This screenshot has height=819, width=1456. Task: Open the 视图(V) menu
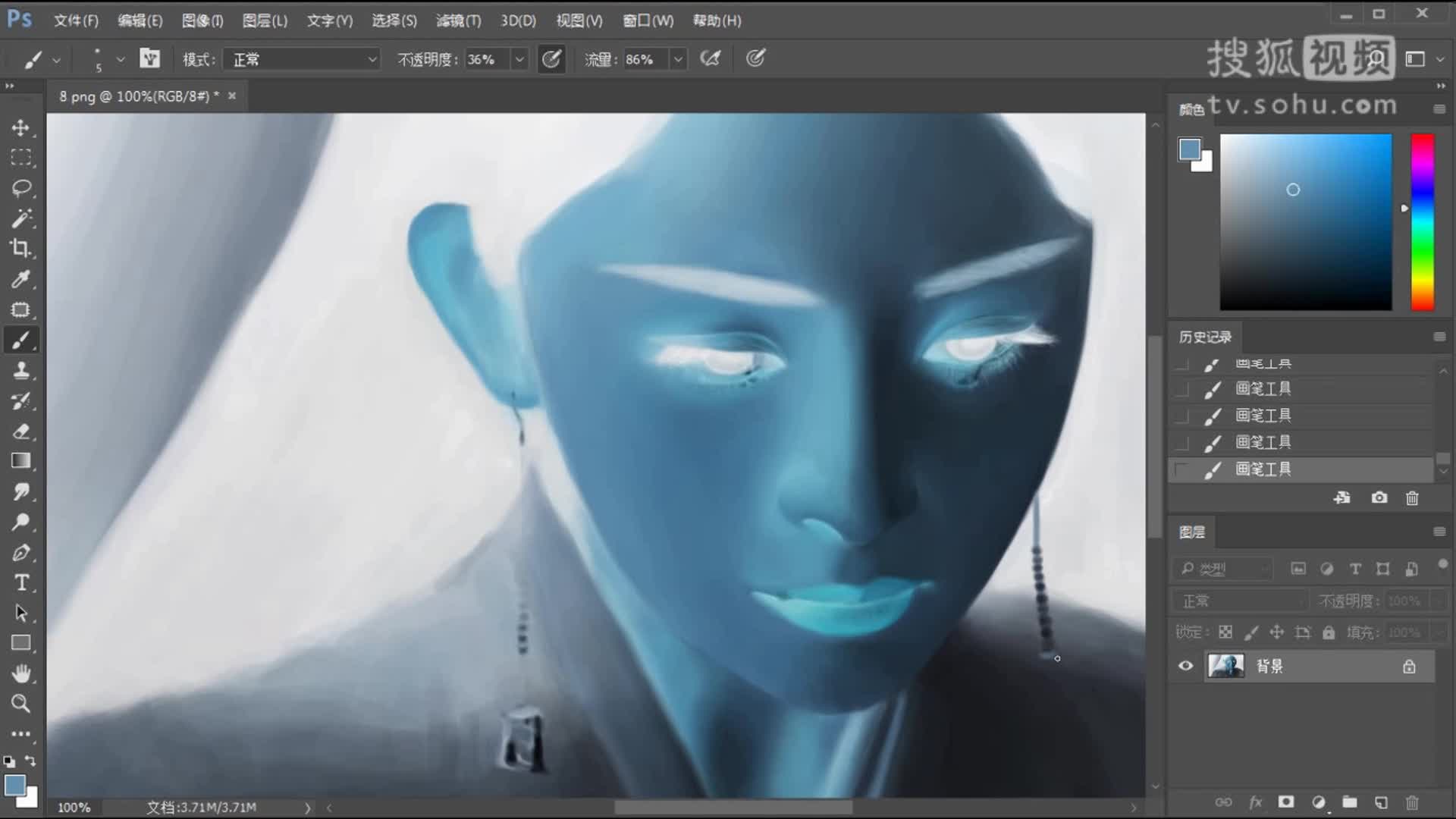[579, 20]
